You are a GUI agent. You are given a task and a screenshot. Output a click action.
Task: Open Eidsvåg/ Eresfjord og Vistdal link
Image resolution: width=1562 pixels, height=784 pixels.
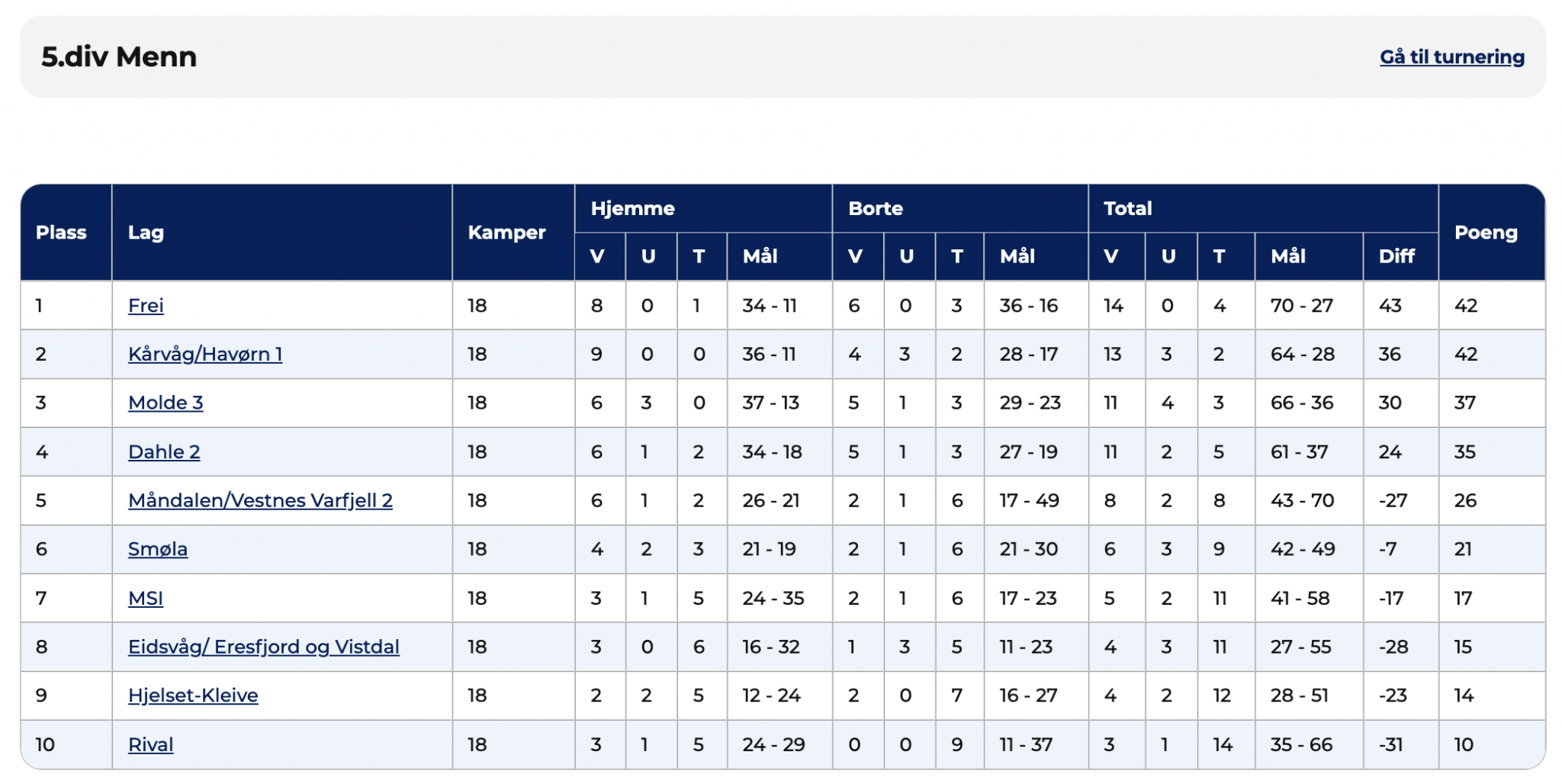[263, 647]
